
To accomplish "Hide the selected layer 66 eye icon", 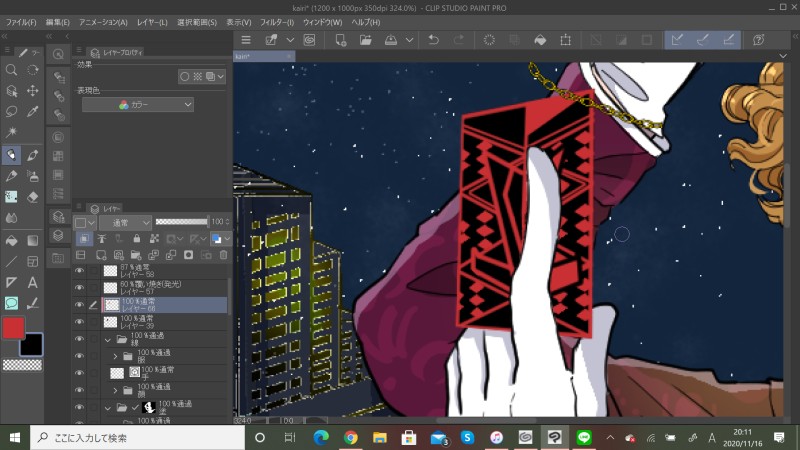I will click(79, 305).
